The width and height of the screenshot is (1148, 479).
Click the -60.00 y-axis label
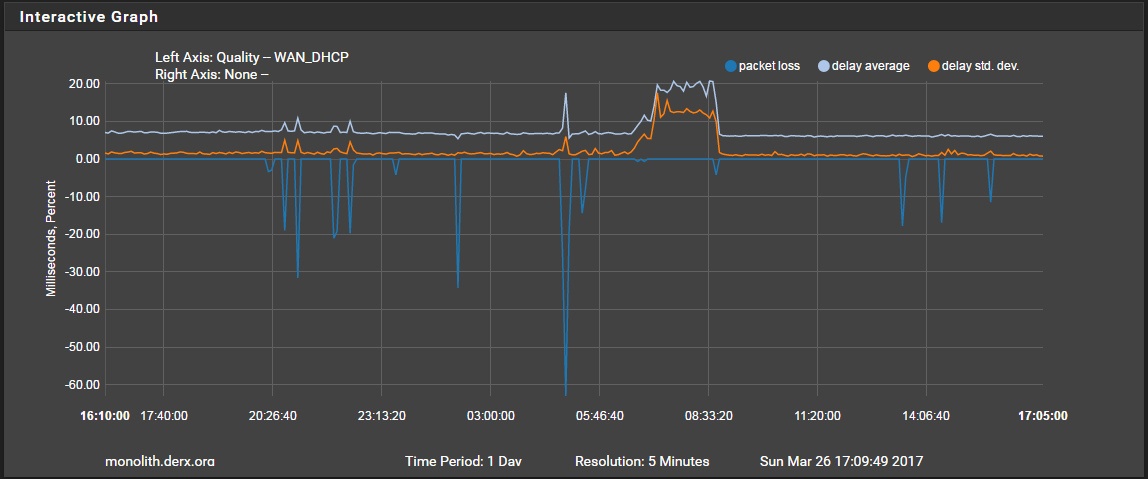(x=79, y=385)
